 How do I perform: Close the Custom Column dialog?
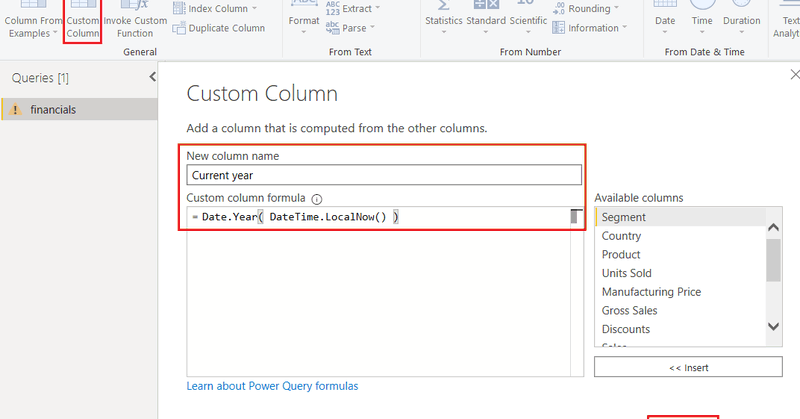(x=795, y=75)
